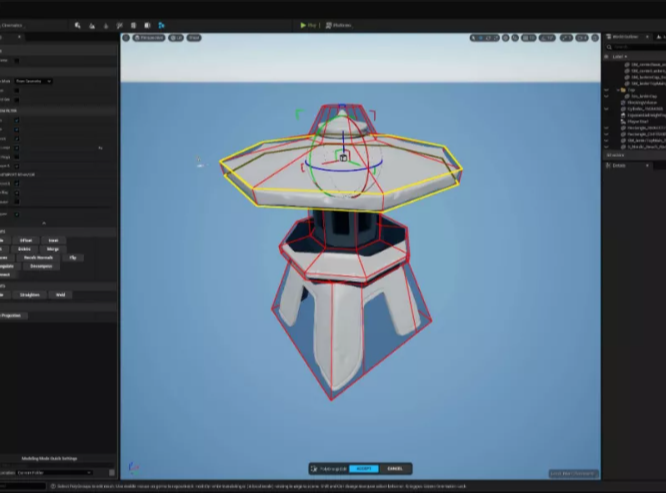Switch to Brush Editing mode icon

tap(147, 25)
